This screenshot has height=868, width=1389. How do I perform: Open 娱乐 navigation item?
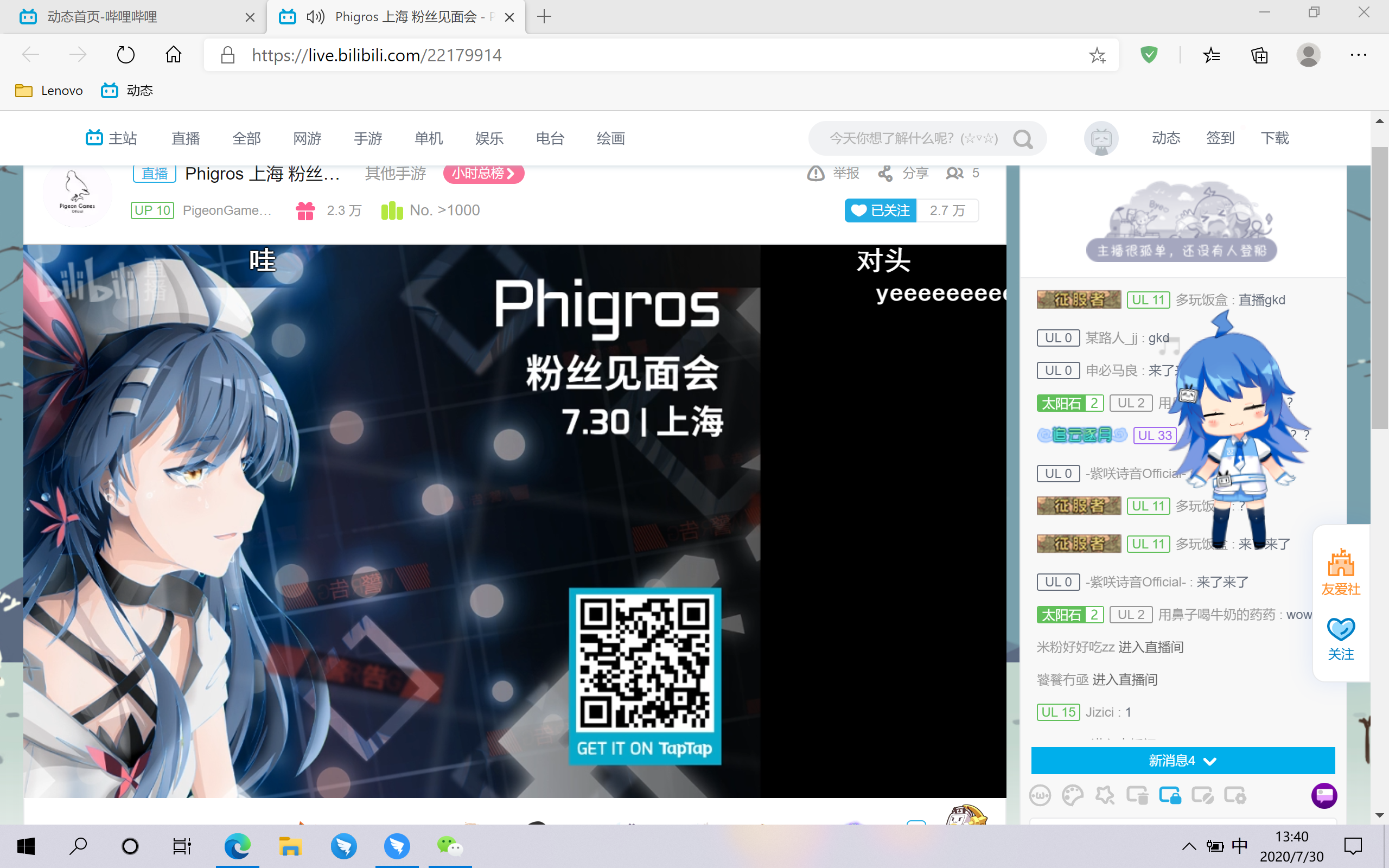click(x=489, y=138)
